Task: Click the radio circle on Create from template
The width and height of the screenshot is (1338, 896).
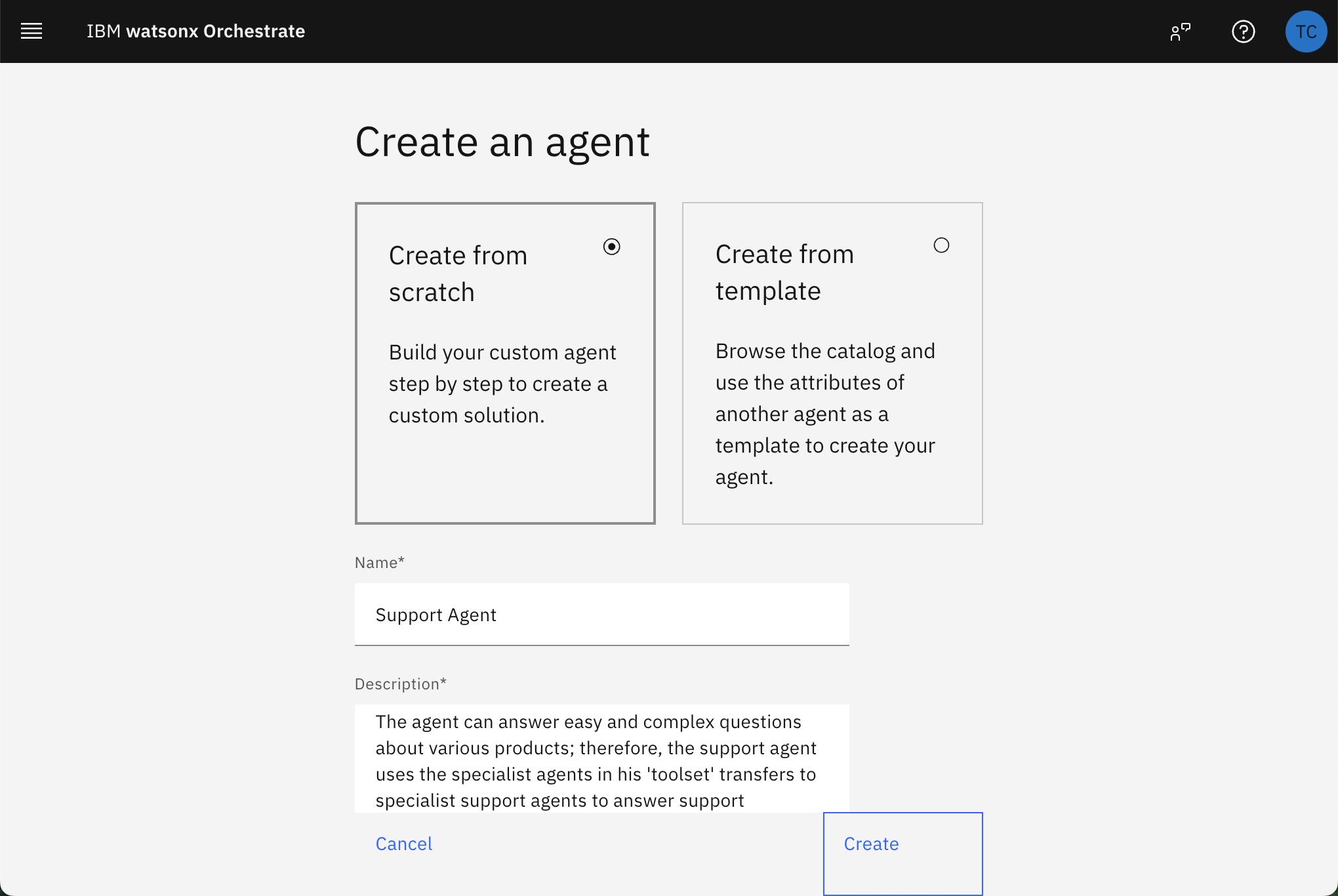Action: click(941, 245)
